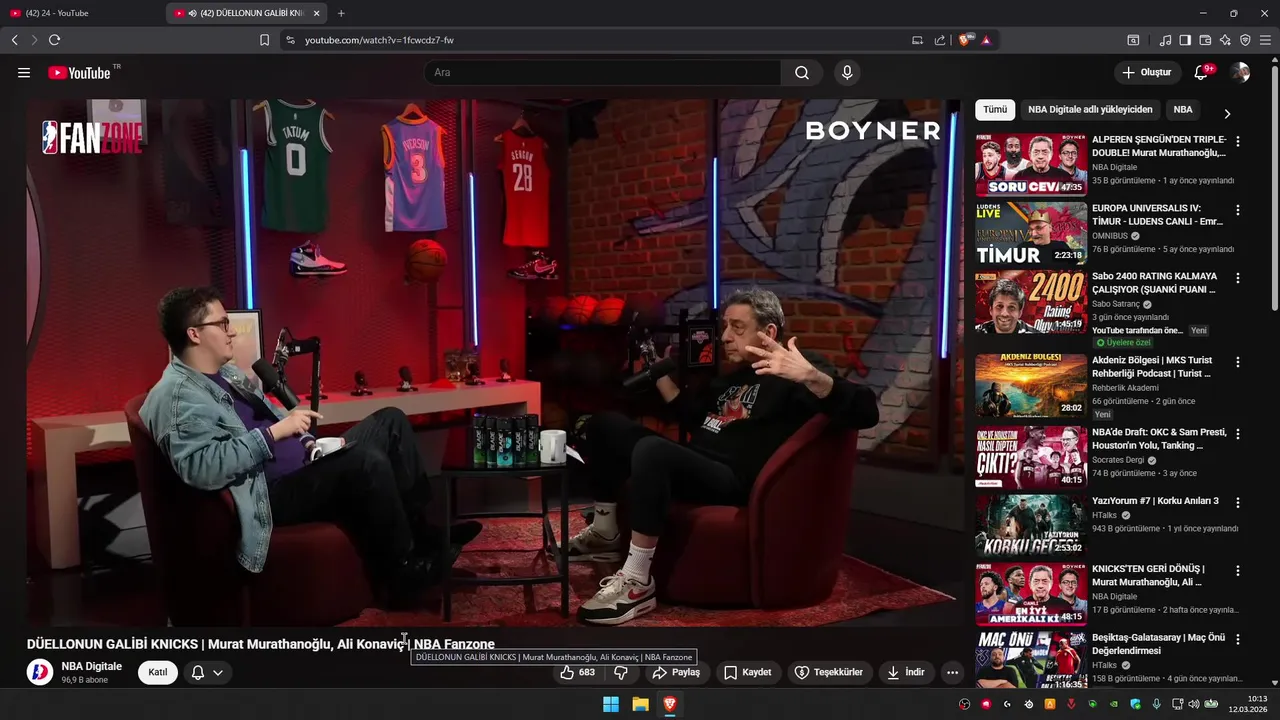The height and width of the screenshot is (720, 1280).
Task: Click the search magnifier button
Action: 802,73
